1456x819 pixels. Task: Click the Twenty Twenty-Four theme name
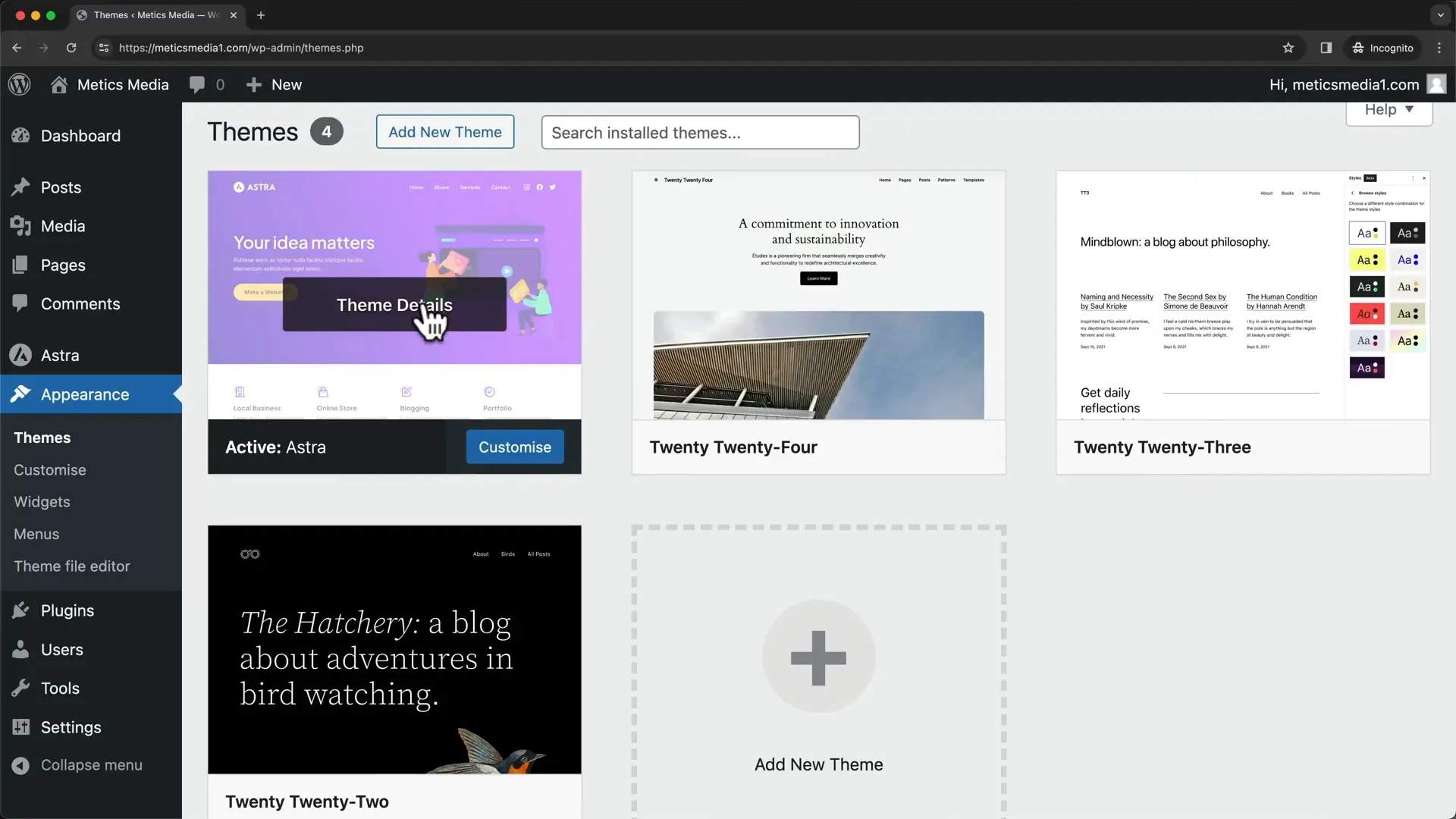tap(733, 447)
